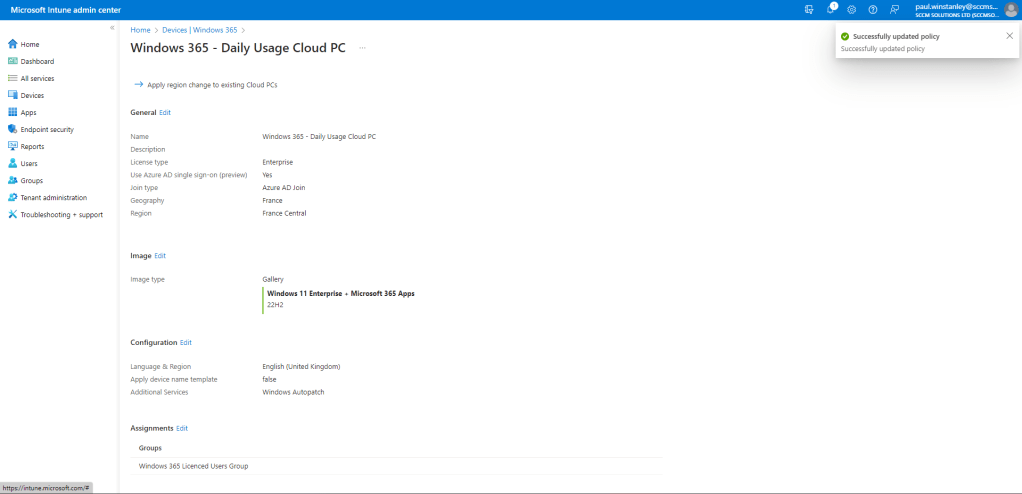
Task: Edit the General section
Action: (x=165, y=113)
